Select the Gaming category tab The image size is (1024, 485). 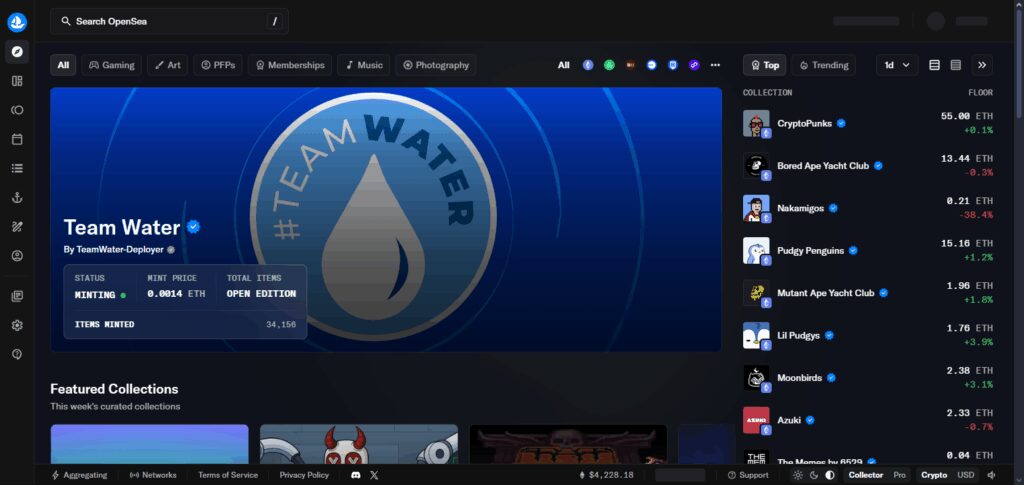pos(112,65)
